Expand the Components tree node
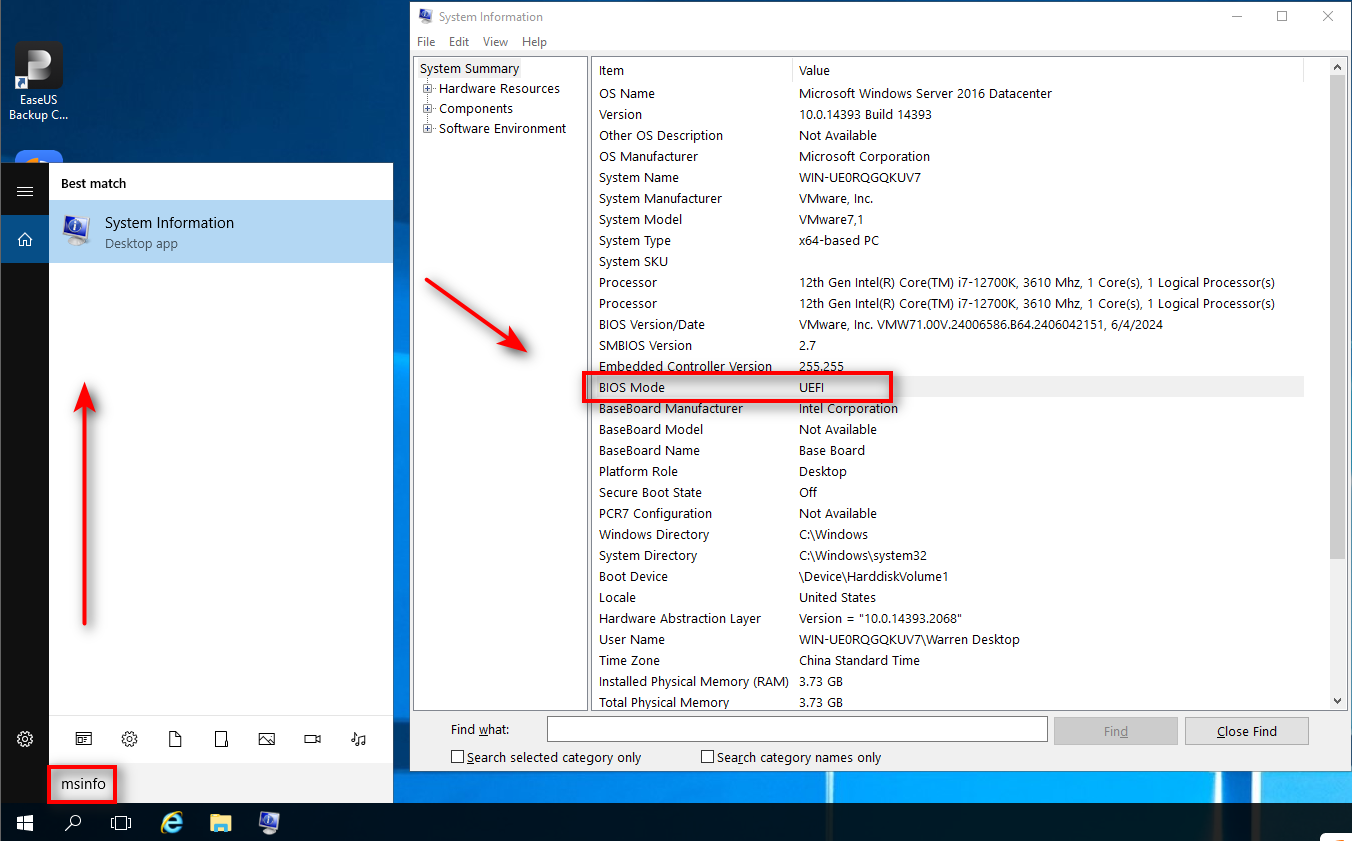 (428, 108)
